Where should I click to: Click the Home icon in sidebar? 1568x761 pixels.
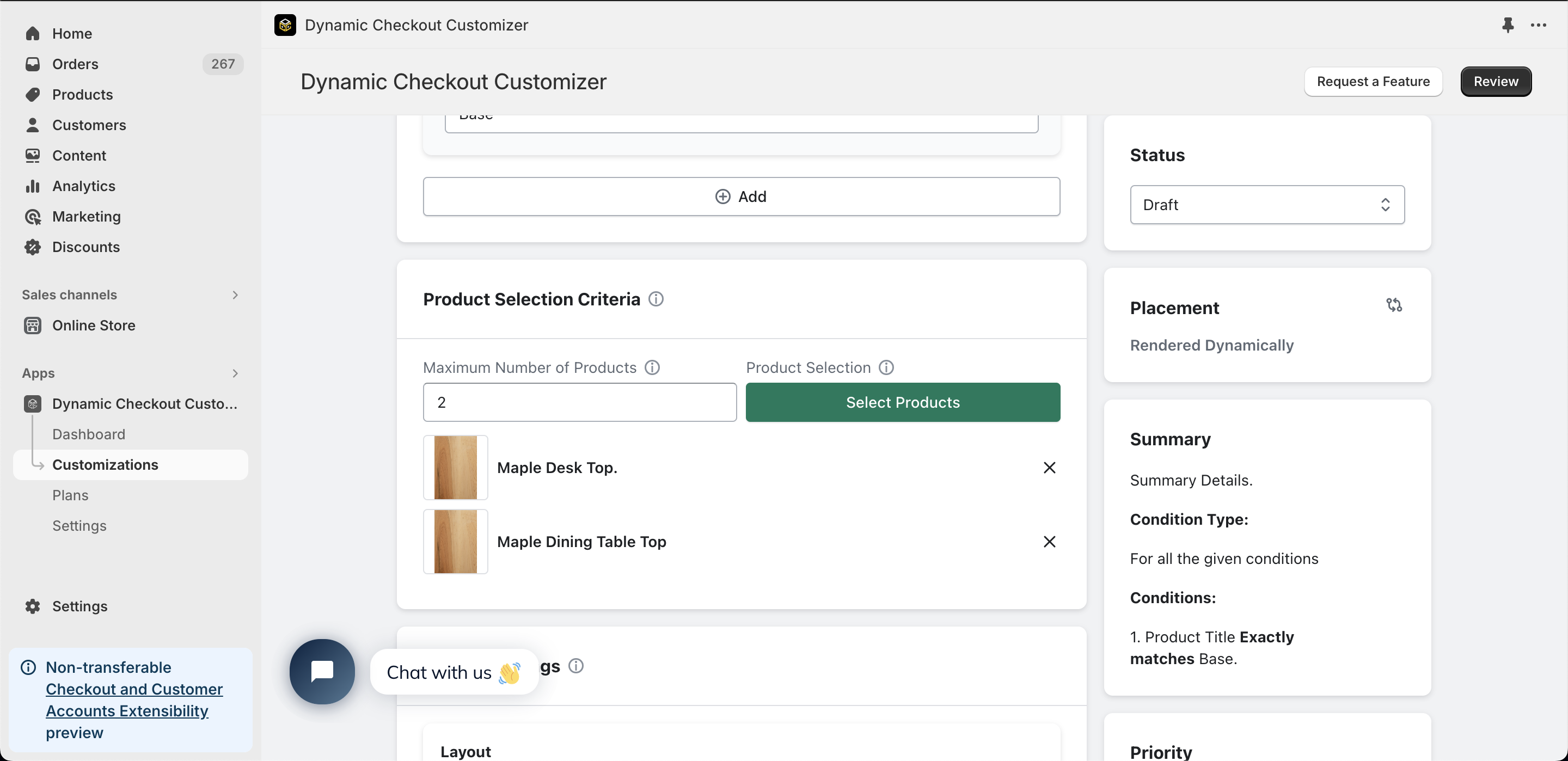(x=33, y=34)
